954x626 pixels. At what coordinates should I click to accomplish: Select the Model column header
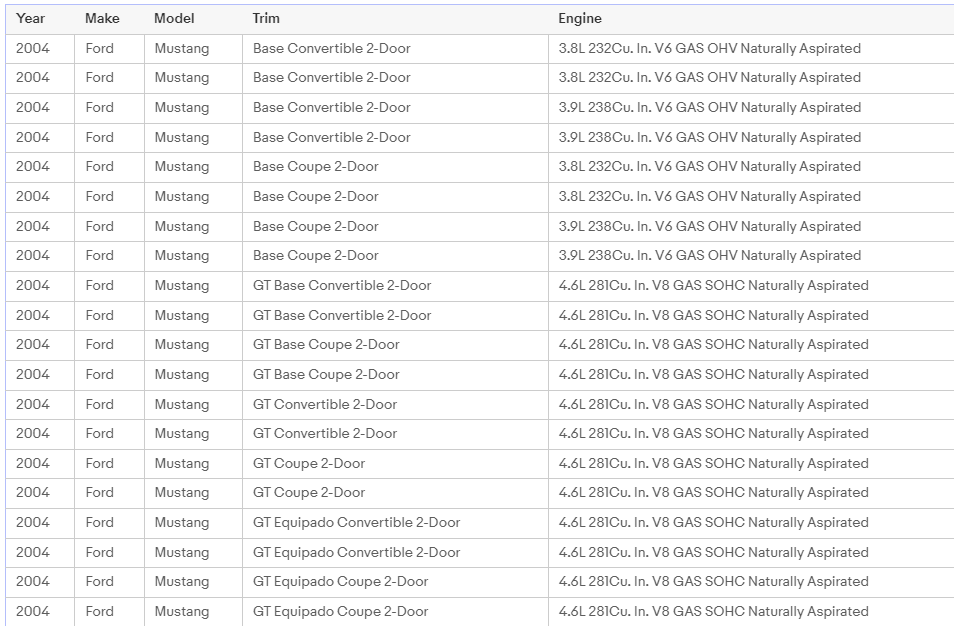click(x=174, y=18)
